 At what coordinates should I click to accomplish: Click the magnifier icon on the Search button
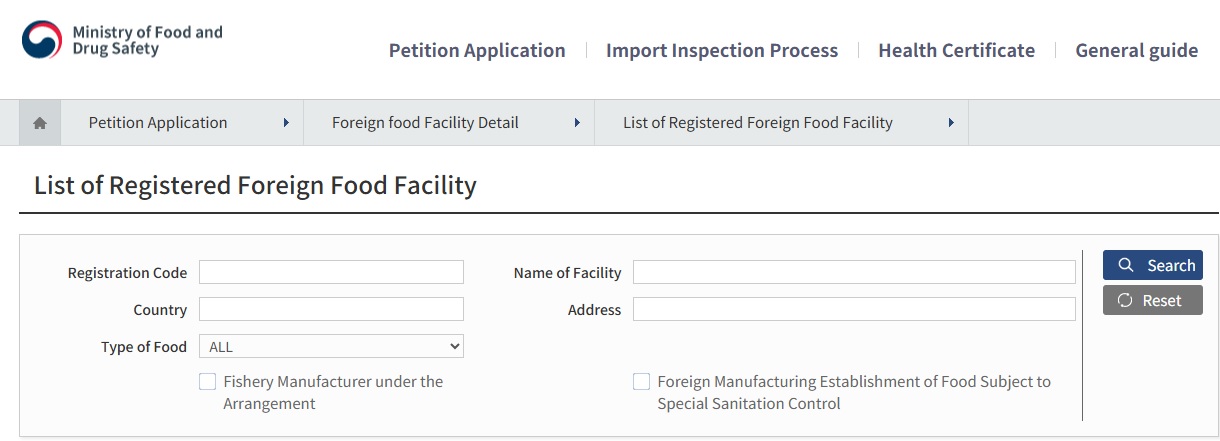click(x=1126, y=265)
